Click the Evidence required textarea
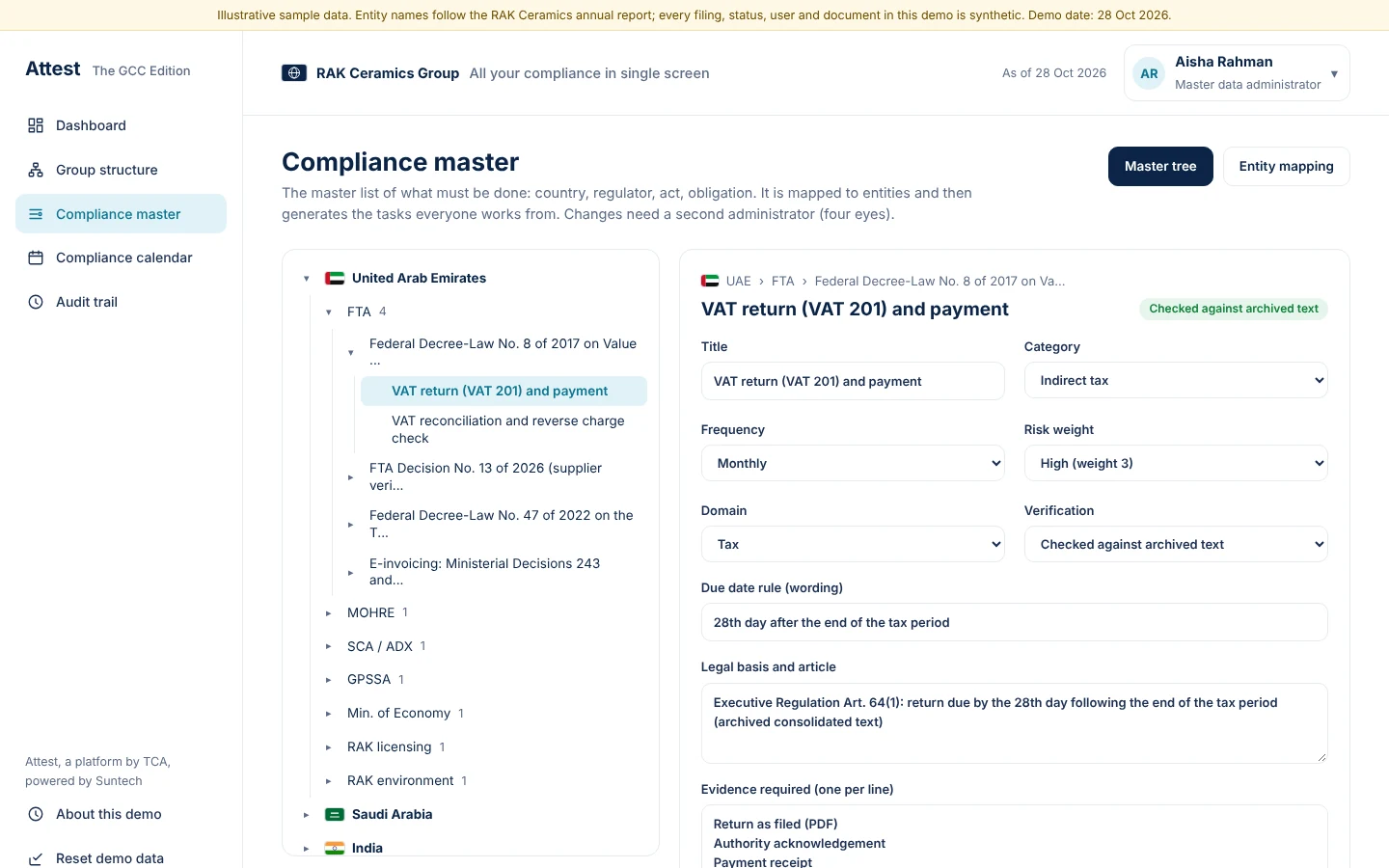1389x868 pixels. click(x=1014, y=837)
